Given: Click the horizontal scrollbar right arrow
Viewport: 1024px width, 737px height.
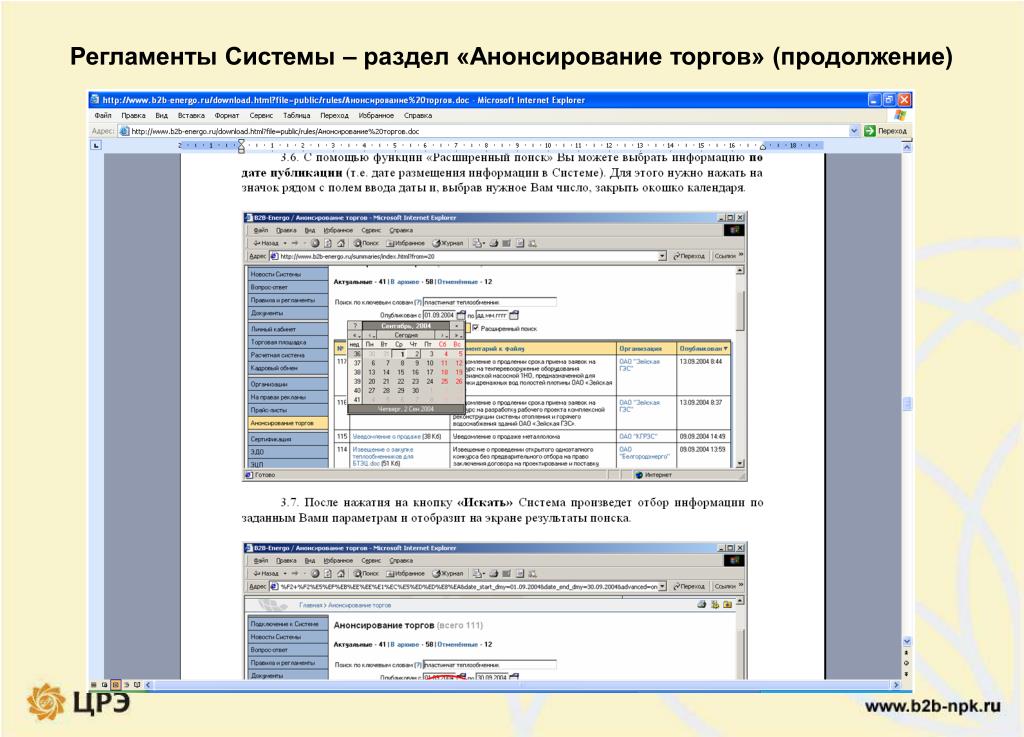Looking at the screenshot, I should pyautogui.click(x=896, y=685).
